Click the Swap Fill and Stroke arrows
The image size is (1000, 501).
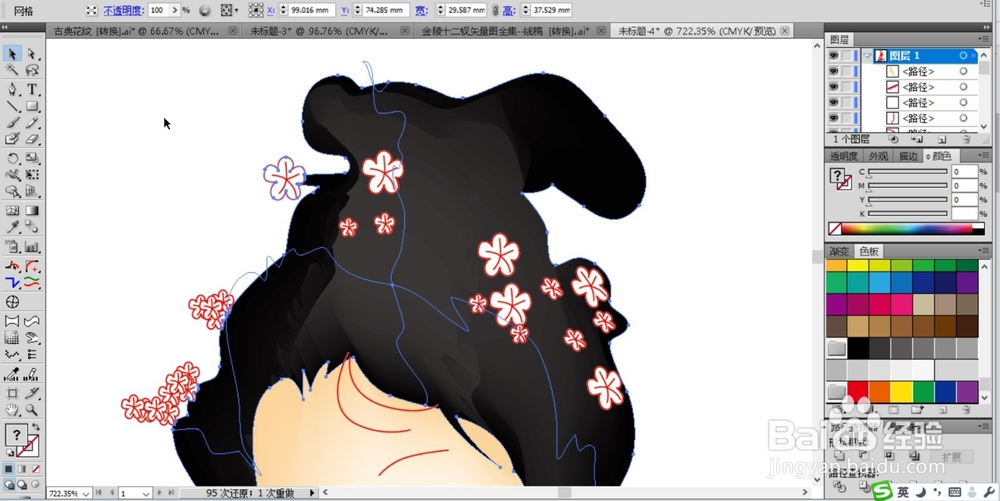36,426
